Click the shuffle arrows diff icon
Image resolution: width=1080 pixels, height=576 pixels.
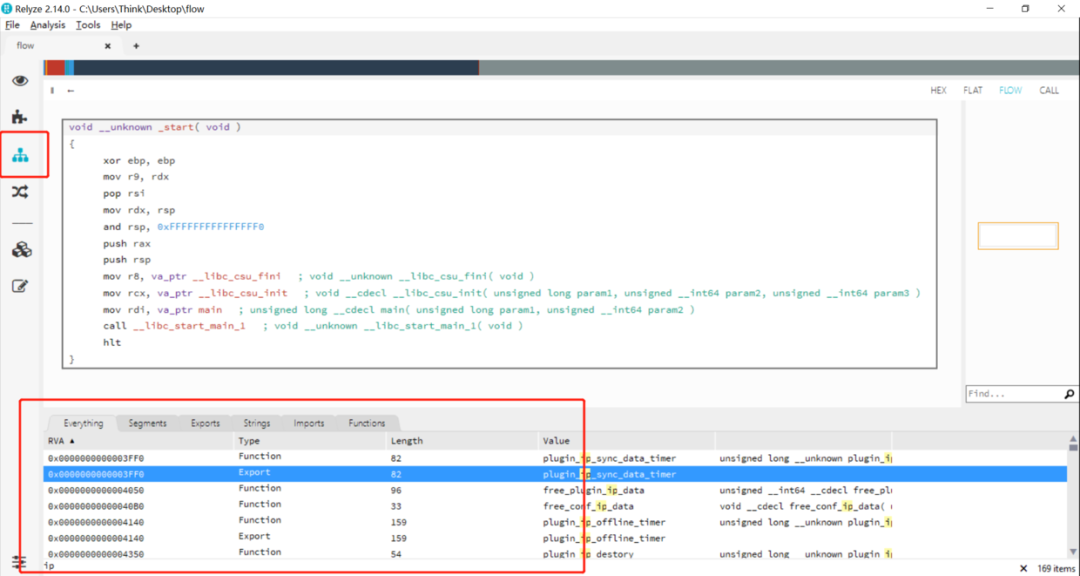[20, 192]
